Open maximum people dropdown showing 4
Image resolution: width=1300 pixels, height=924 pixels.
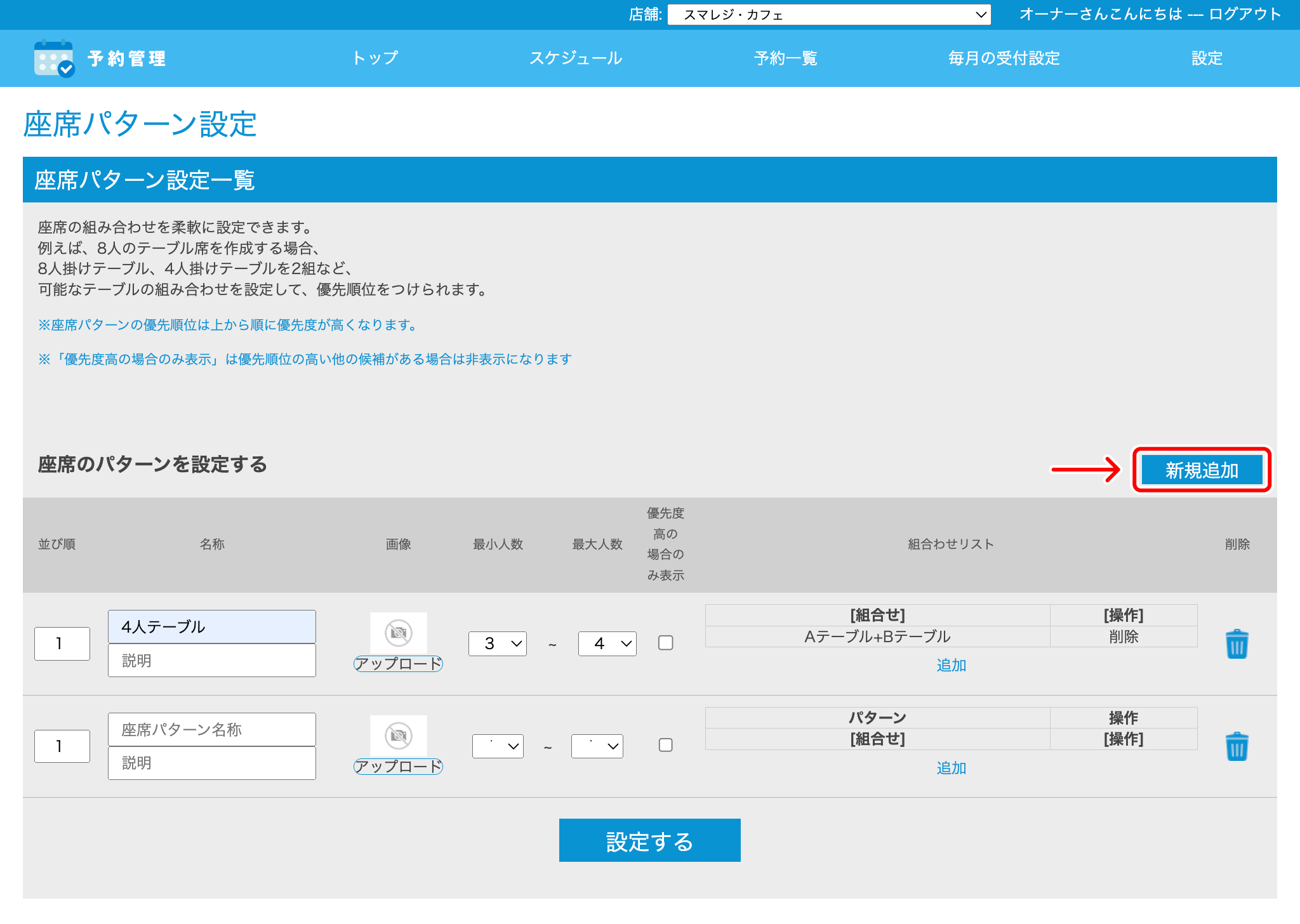pyautogui.click(x=607, y=643)
